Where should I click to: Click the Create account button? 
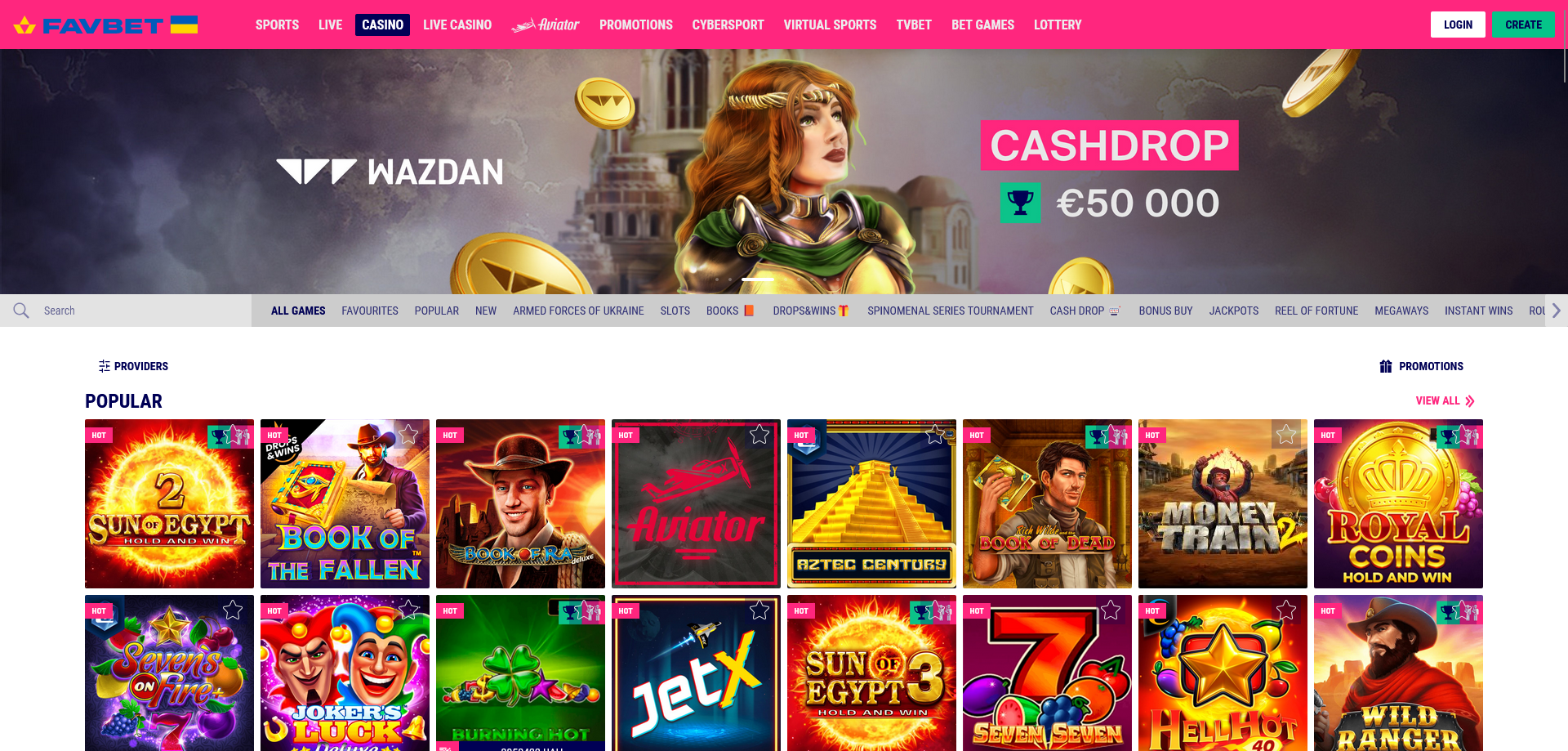tap(1523, 25)
